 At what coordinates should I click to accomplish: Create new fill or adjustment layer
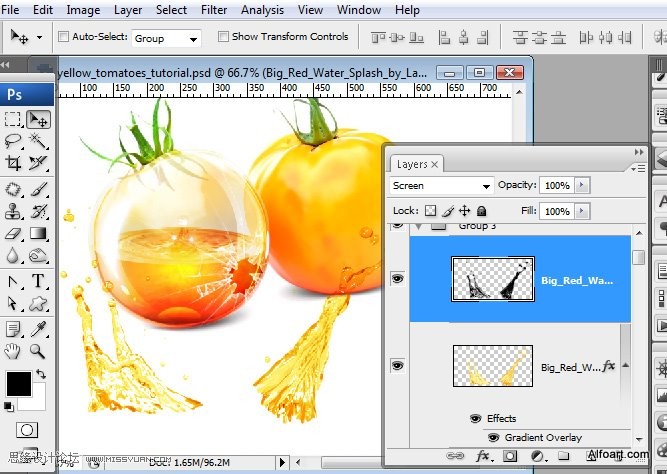[537, 456]
